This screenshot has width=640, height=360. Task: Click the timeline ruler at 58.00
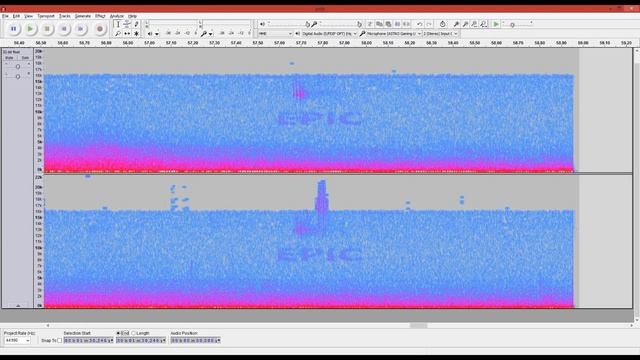(367, 43)
